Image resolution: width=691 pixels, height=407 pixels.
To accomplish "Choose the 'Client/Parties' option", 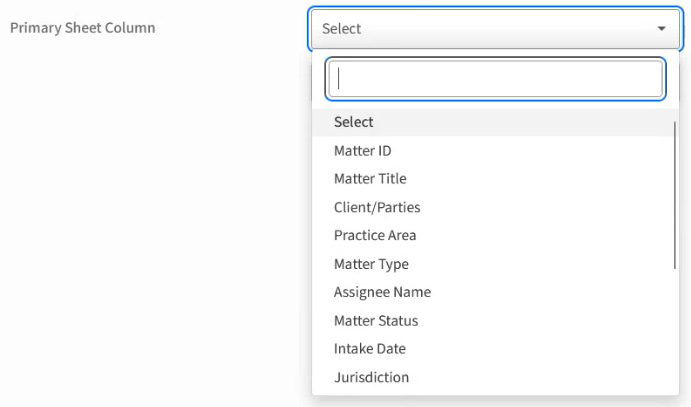I will pos(377,207).
